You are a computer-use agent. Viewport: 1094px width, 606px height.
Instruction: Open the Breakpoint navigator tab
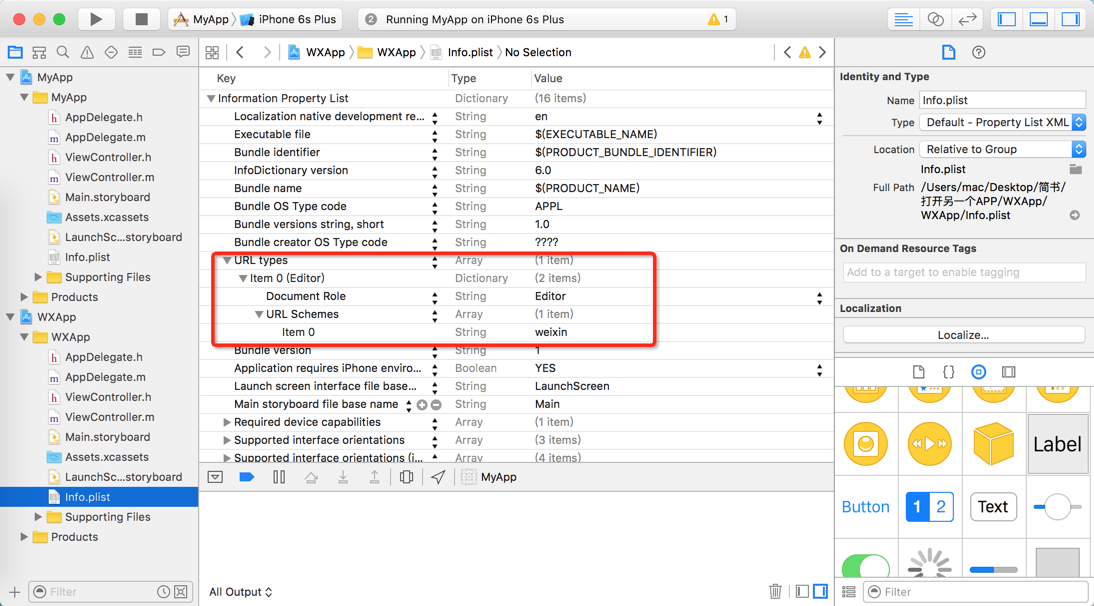(158, 52)
